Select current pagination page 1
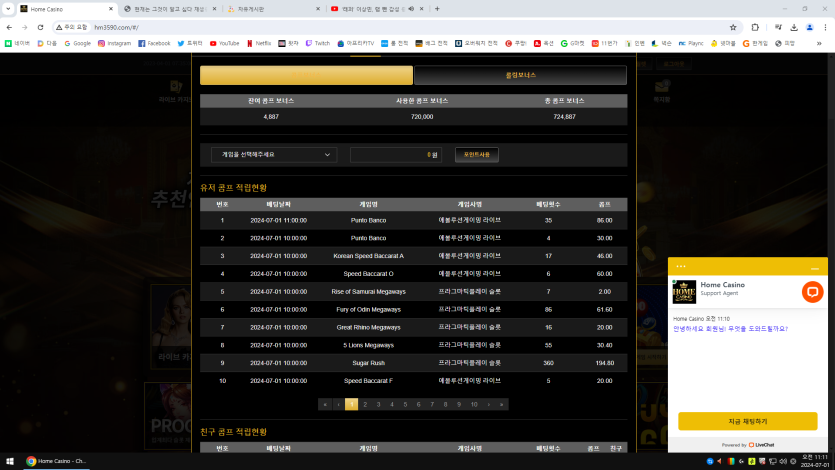 pyautogui.click(x=351, y=405)
